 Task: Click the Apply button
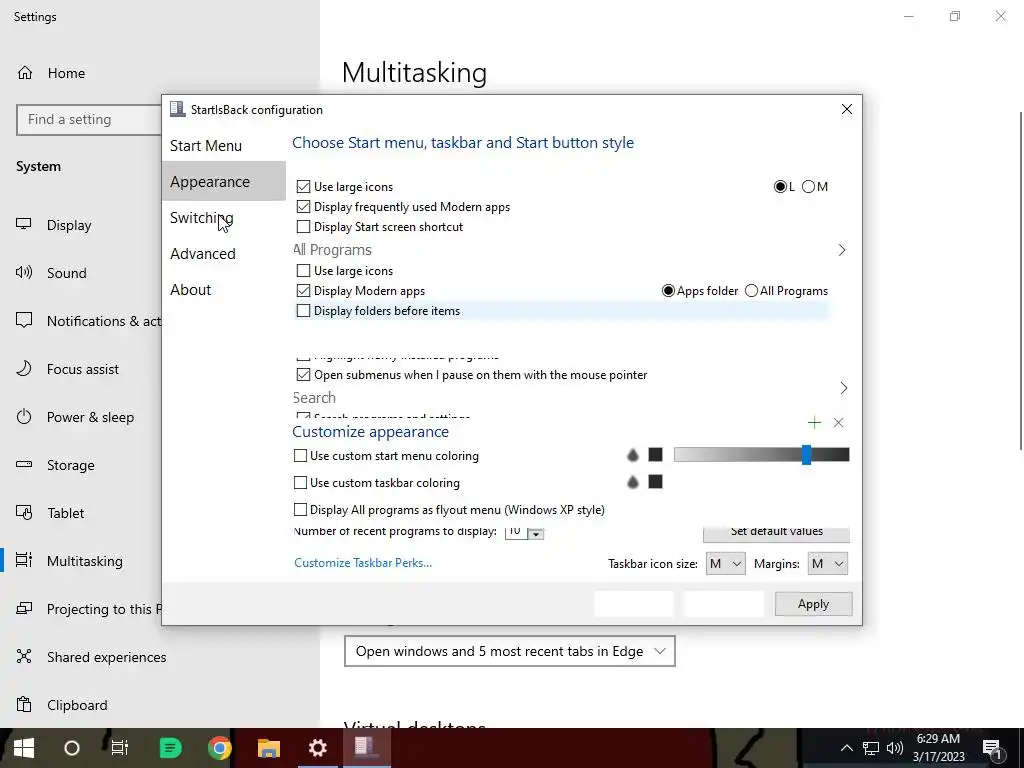pyautogui.click(x=813, y=604)
